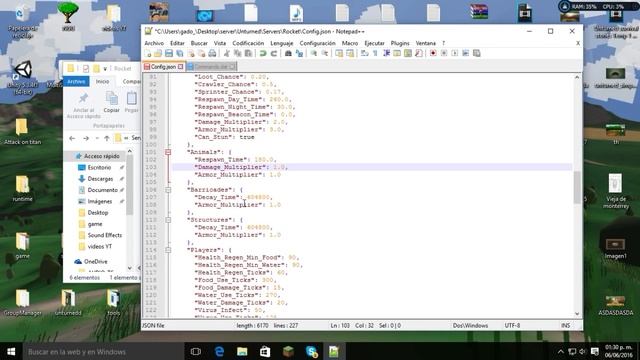Click Copiar button in Explorer ribbon
The width and height of the screenshot is (640, 360).
tap(111, 102)
